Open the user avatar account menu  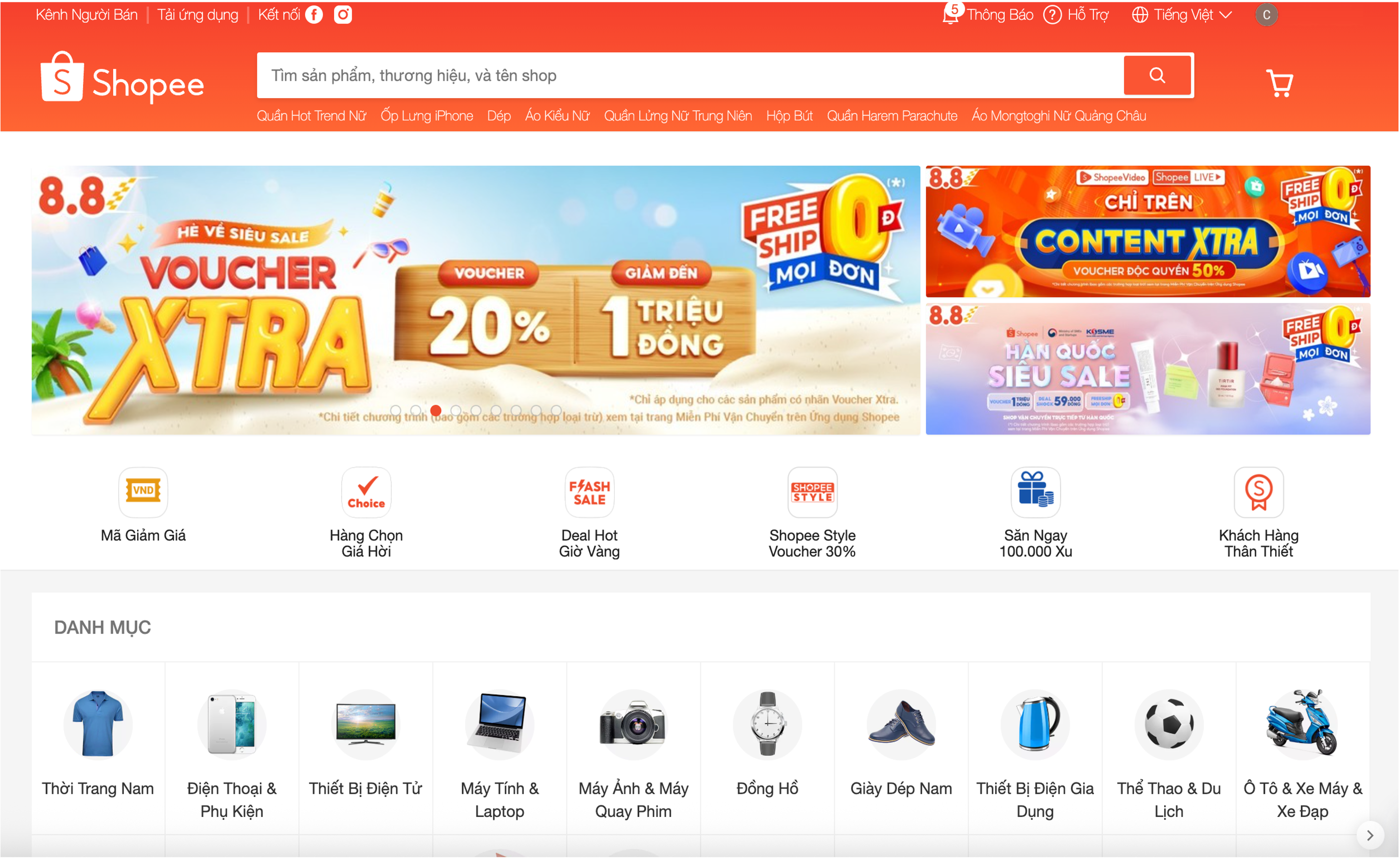click(1266, 15)
